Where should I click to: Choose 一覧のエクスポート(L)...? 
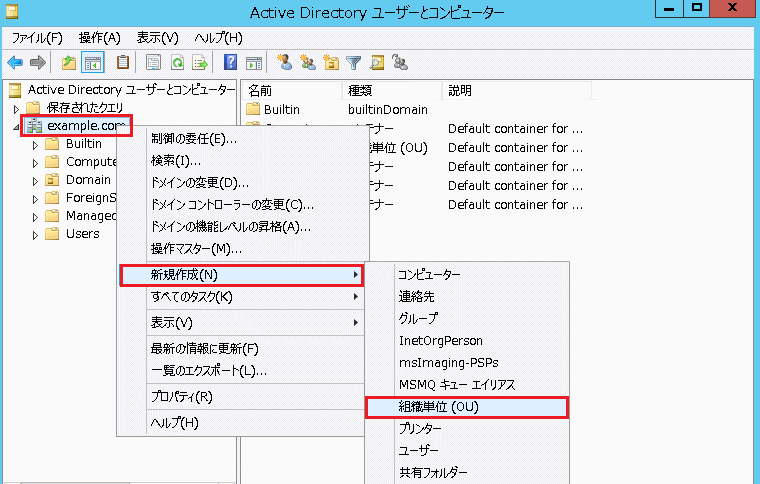click(241, 371)
